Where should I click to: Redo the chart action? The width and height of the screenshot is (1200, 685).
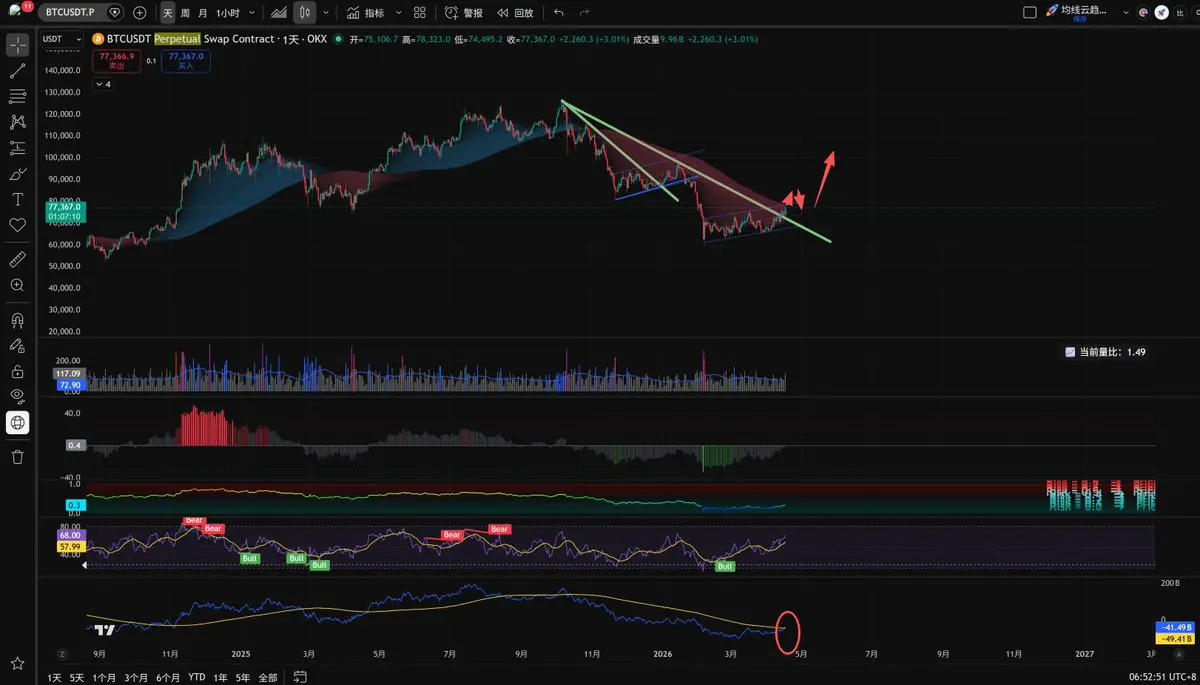coord(584,13)
